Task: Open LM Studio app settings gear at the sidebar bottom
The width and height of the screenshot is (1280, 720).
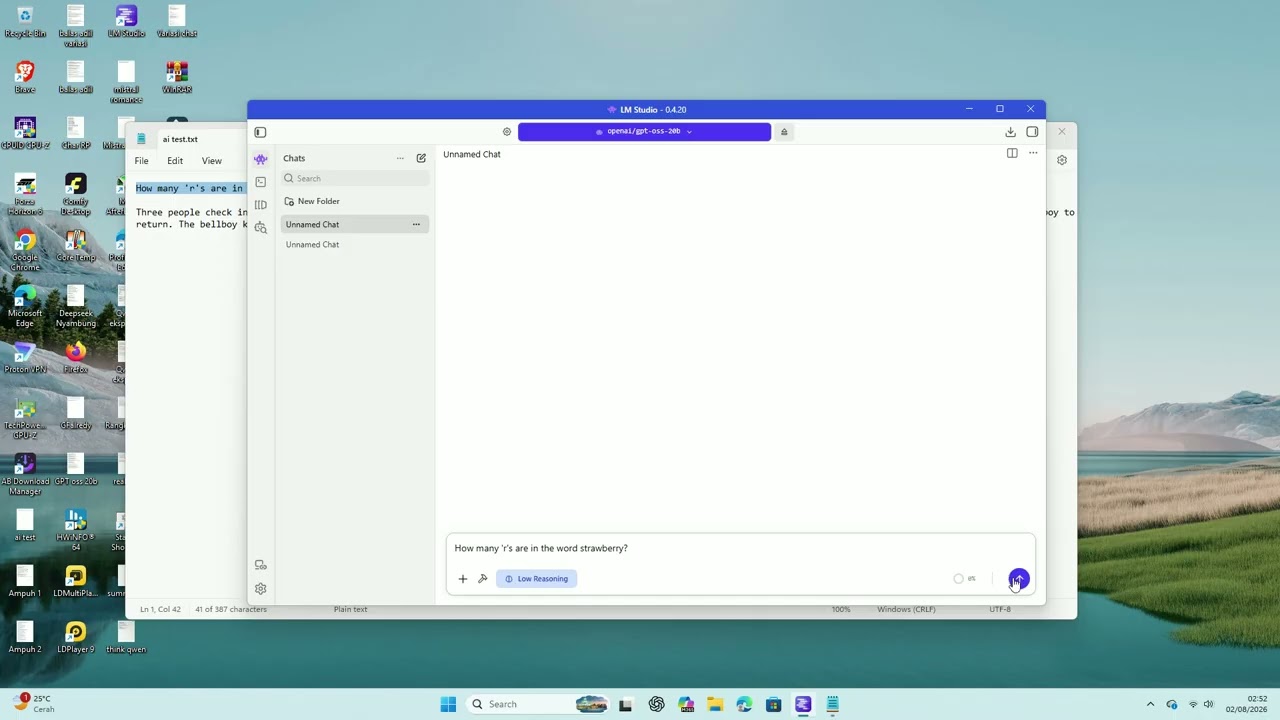Action: click(261, 589)
